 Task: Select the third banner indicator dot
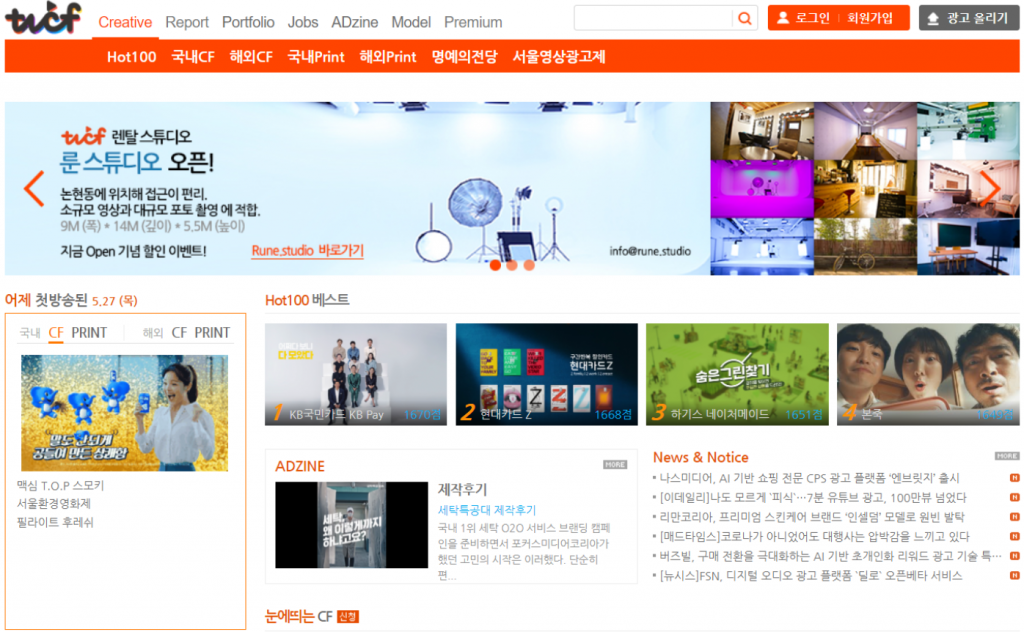point(529,265)
